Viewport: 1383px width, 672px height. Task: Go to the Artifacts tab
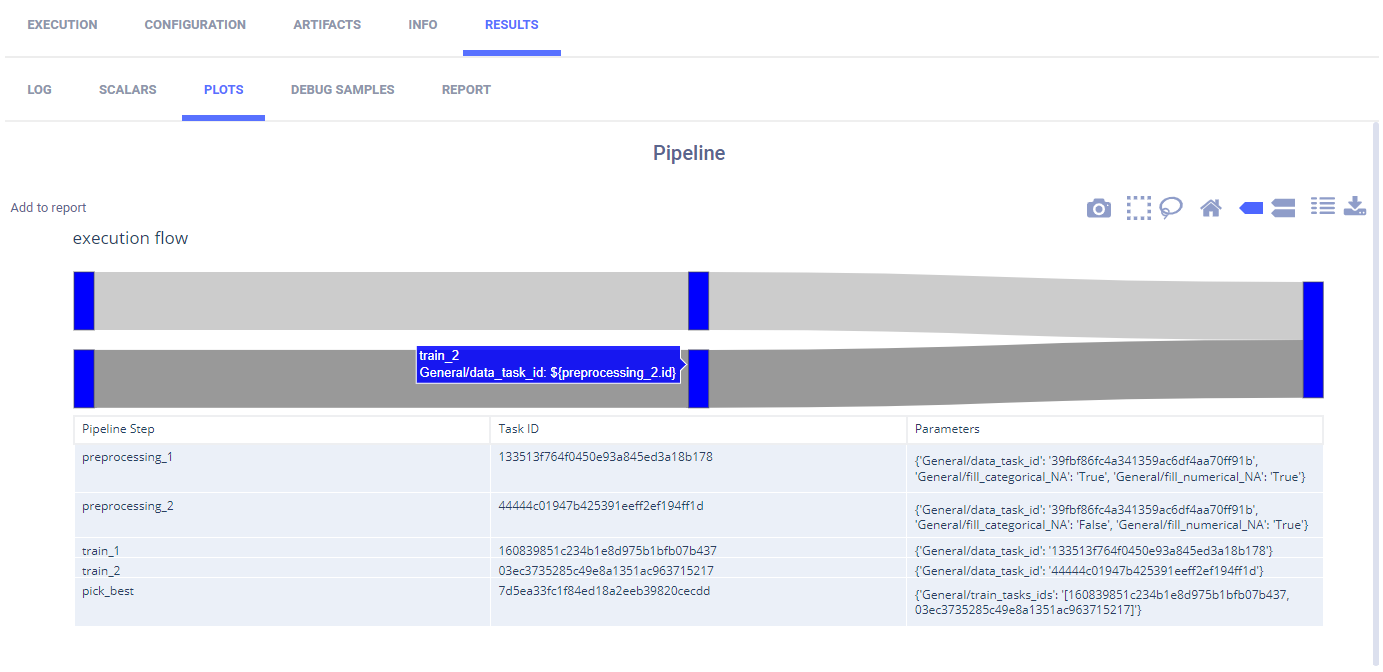click(x=327, y=25)
